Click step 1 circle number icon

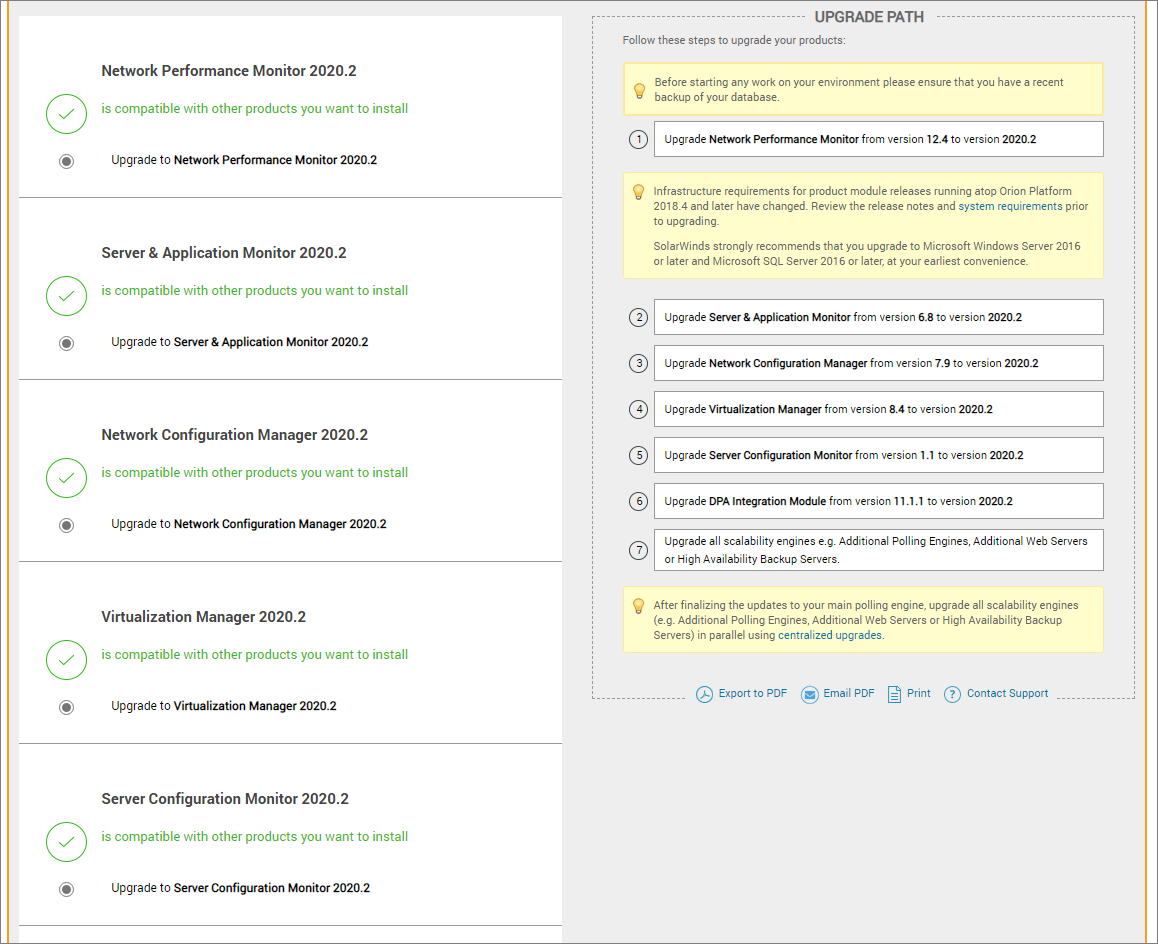(x=639, y=139)
